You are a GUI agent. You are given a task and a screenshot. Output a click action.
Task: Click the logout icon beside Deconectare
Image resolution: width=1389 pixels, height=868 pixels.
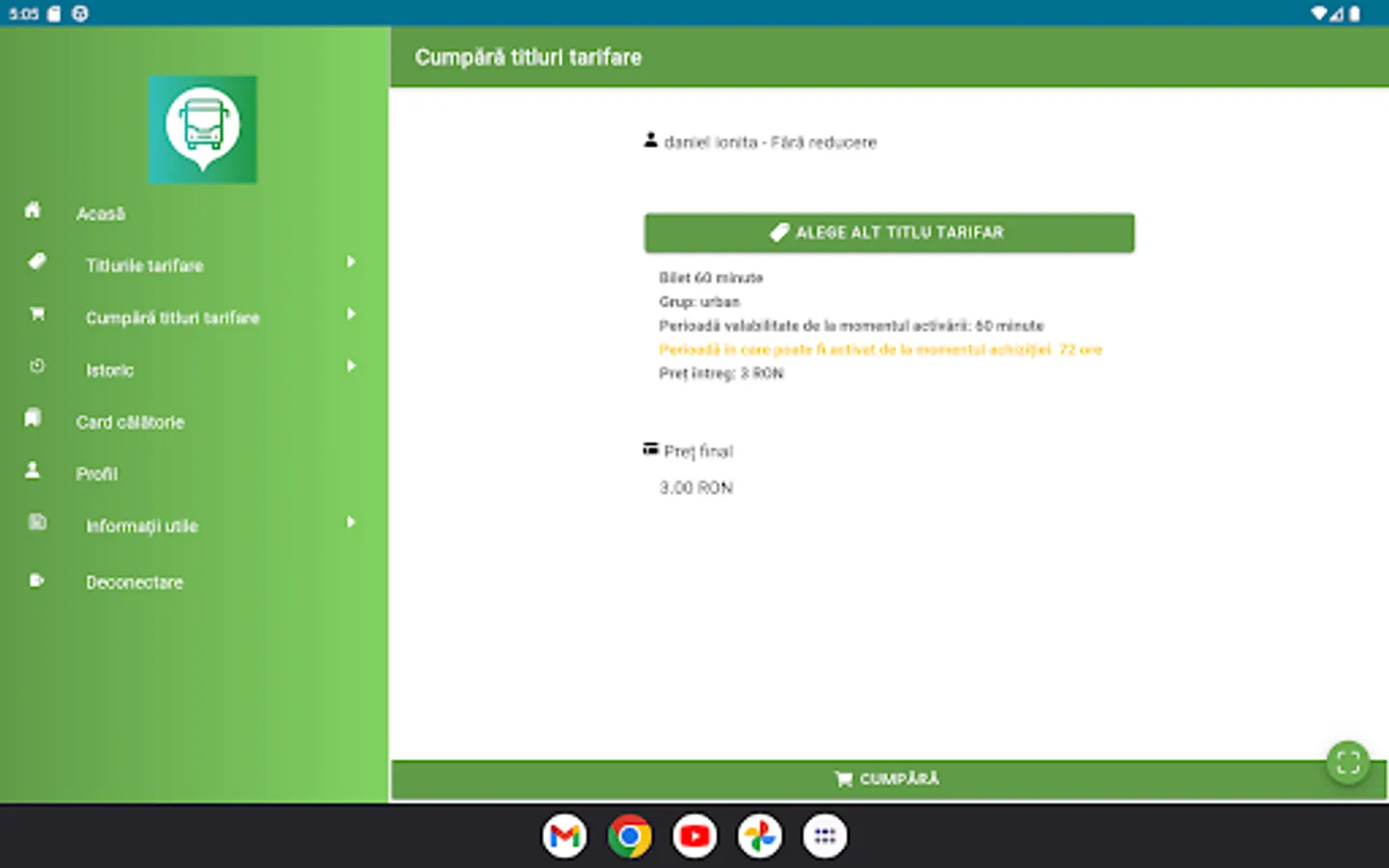[36, 580]
